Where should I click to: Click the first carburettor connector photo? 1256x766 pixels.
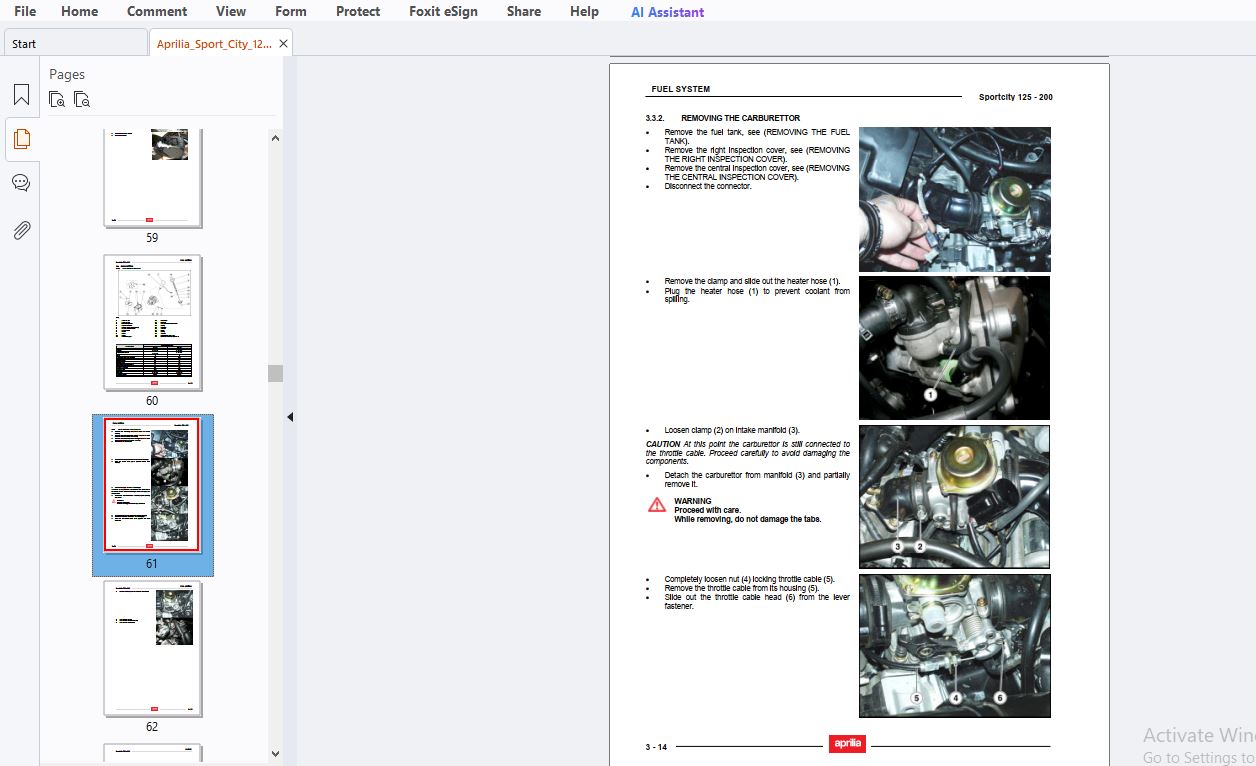(x=954, y=199)
